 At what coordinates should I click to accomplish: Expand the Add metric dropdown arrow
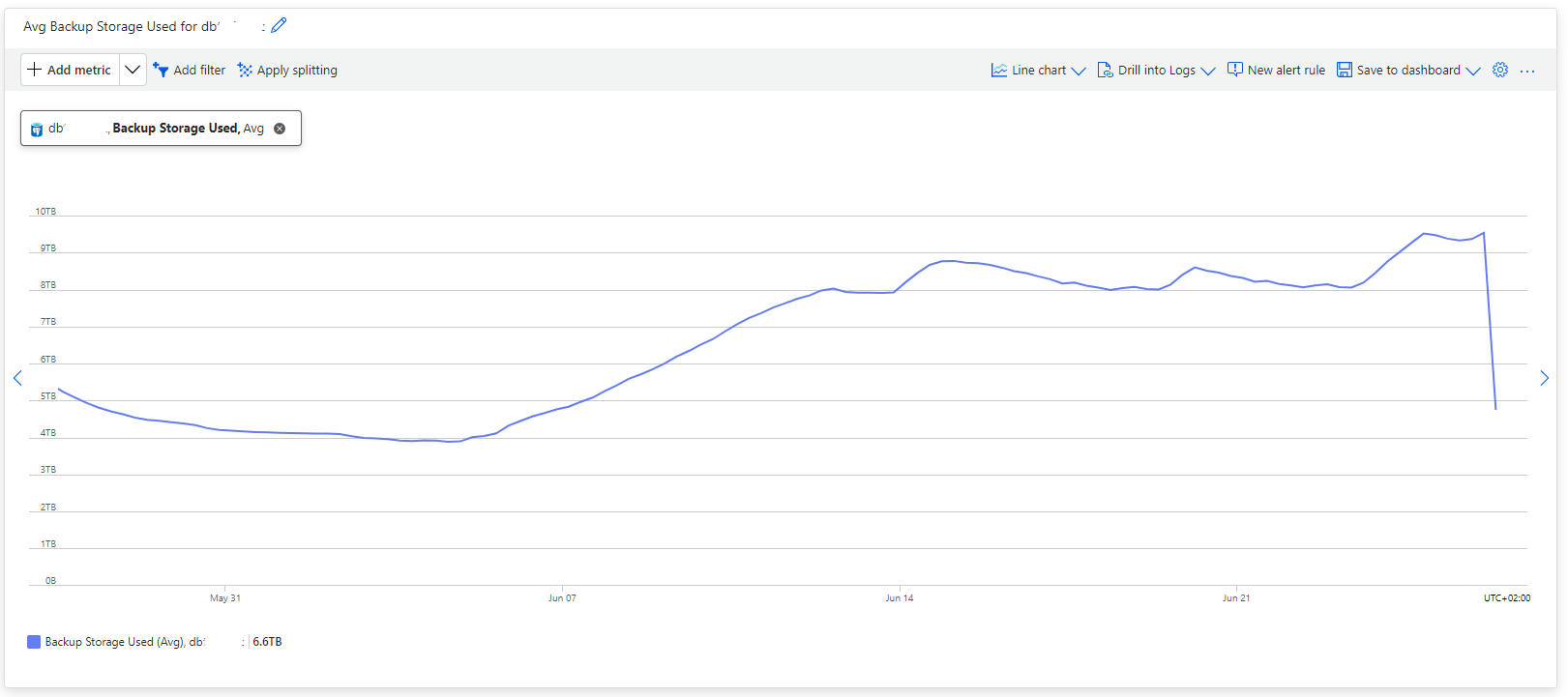point(133,70)
